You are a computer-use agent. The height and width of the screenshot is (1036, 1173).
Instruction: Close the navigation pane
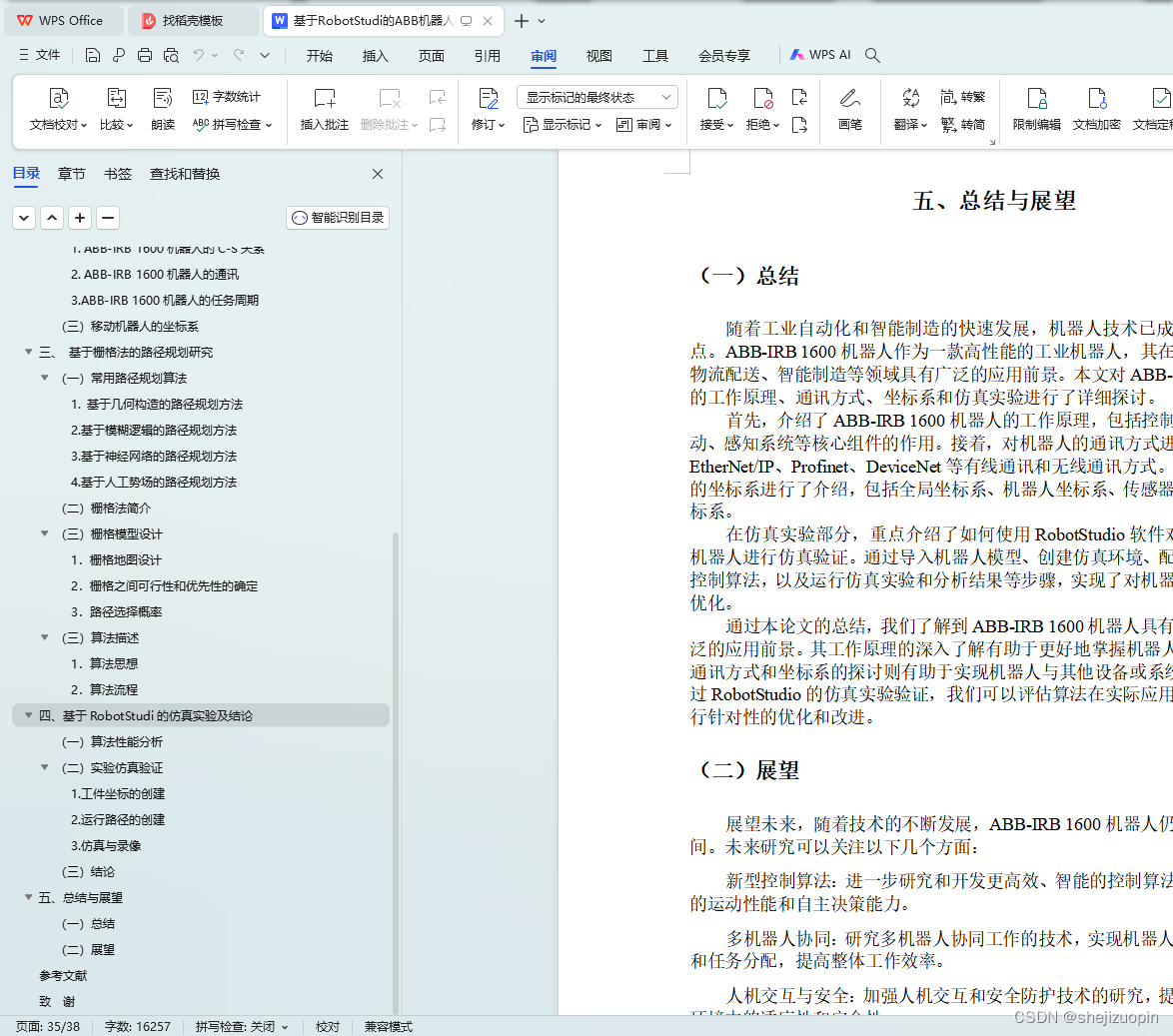378,174
